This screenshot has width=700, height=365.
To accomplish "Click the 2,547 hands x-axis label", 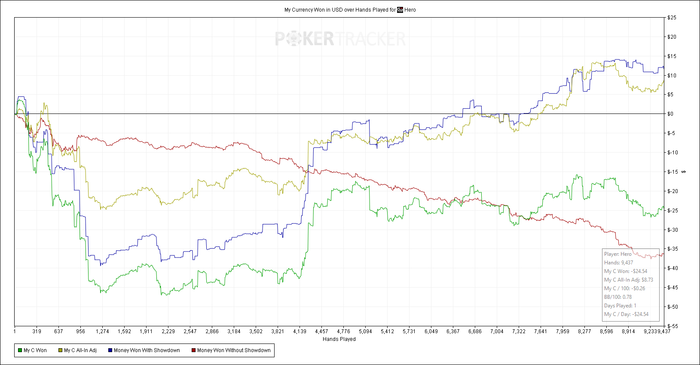I will 190,332.
